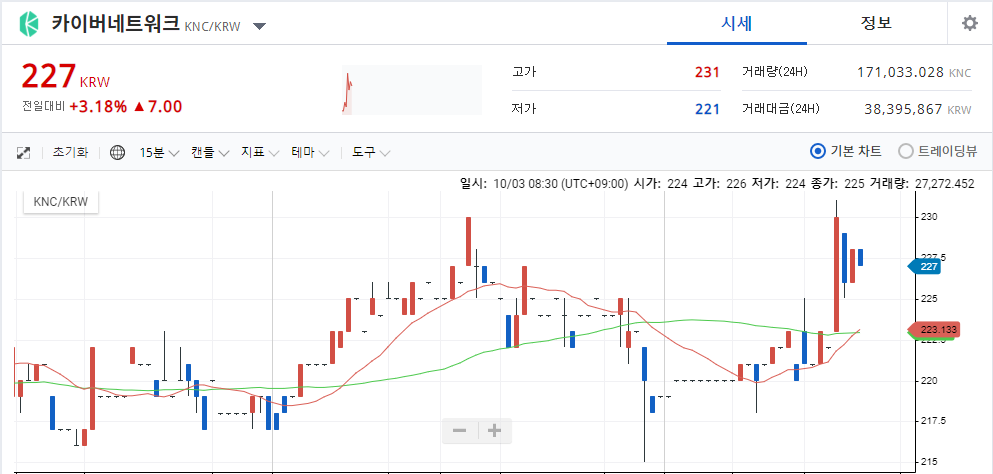Click the 230 y-axis price label

coord(930,217)
